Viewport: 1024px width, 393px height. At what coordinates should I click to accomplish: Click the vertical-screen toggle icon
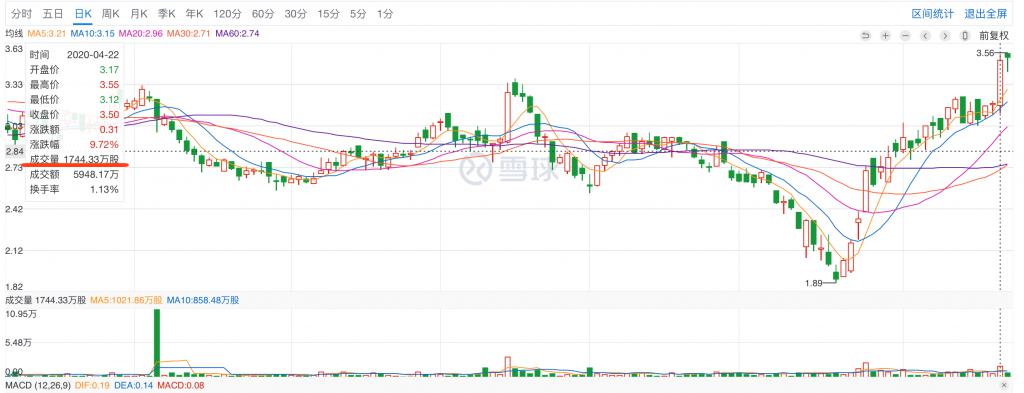(x=965, y=35)
